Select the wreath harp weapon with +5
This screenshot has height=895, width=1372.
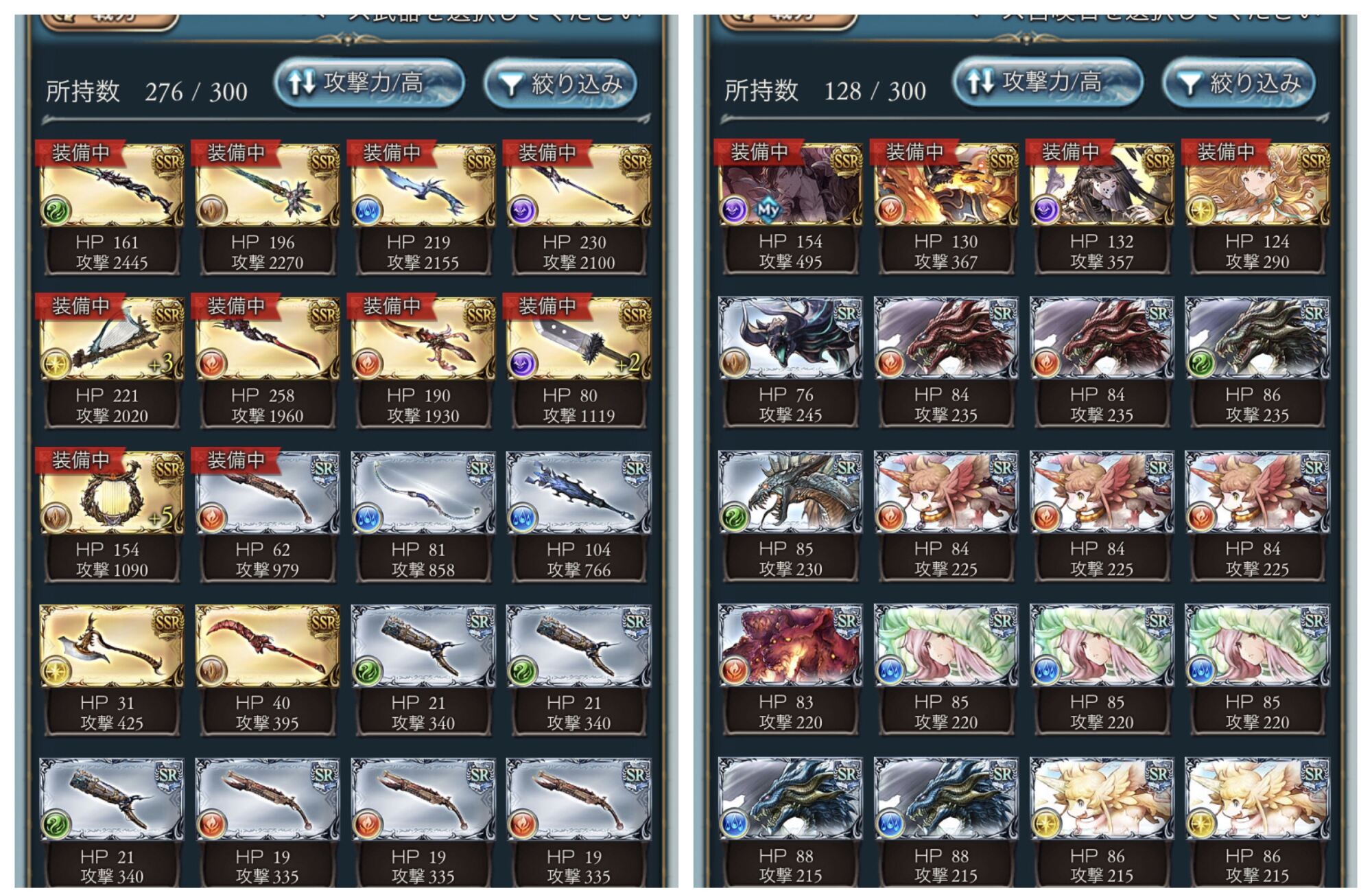112,515
